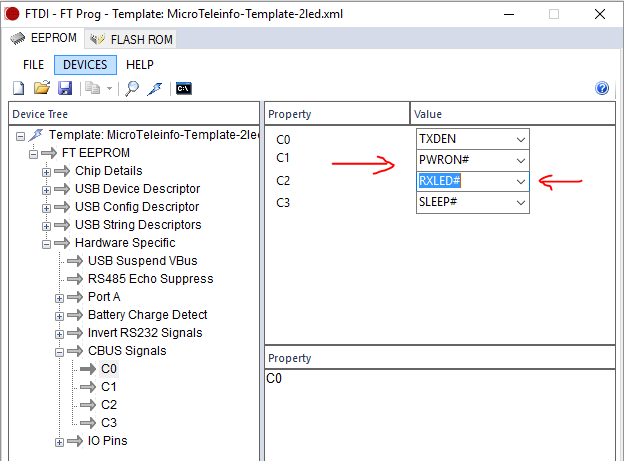Image resolution: width=624 pixels, height=461 pixels.
Task: Click the C3 property label
Action: [283, 203]
